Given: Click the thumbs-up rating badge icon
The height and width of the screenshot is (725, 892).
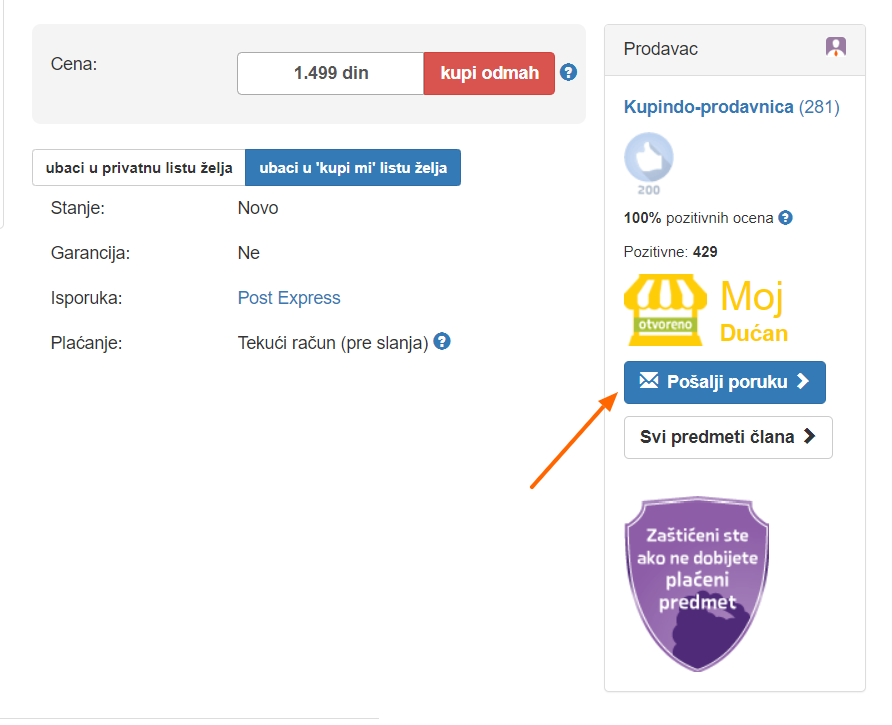Looking at the screenshot, I should (649, 158).
